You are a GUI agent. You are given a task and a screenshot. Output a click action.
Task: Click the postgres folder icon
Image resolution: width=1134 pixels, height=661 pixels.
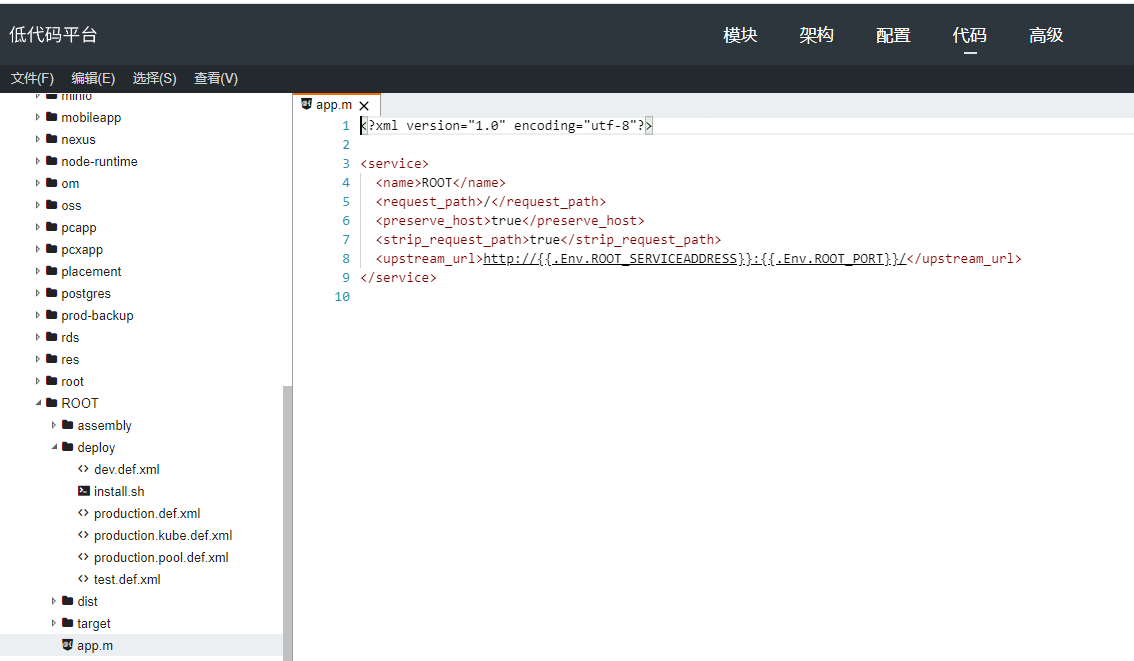[51, 293]
